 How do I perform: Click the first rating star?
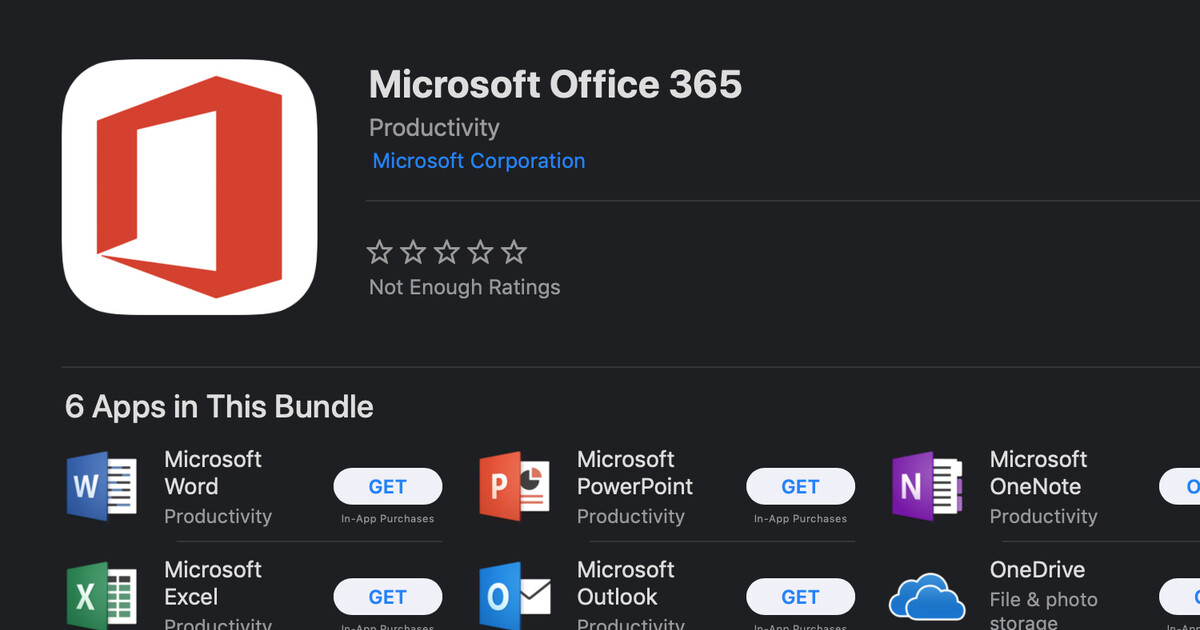380,252
